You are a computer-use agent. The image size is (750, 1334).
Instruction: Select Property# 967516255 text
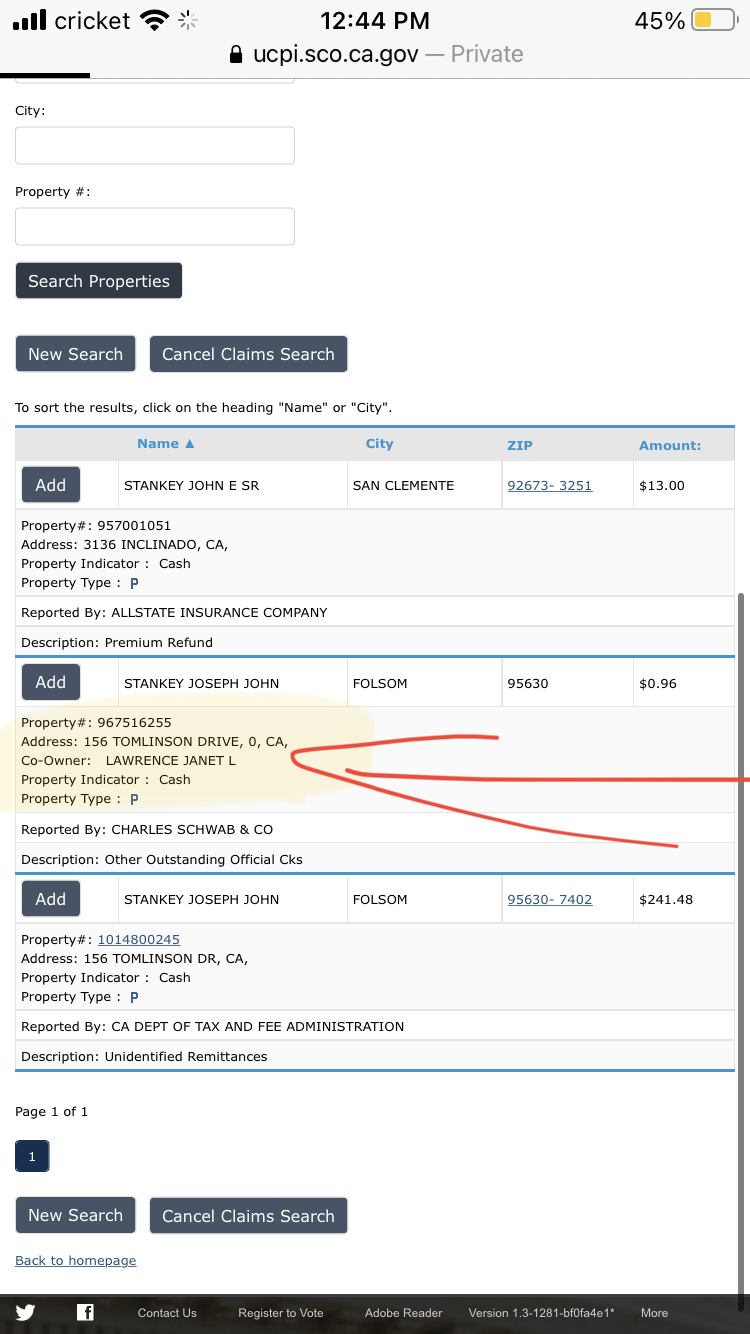(x=96, y=722)
